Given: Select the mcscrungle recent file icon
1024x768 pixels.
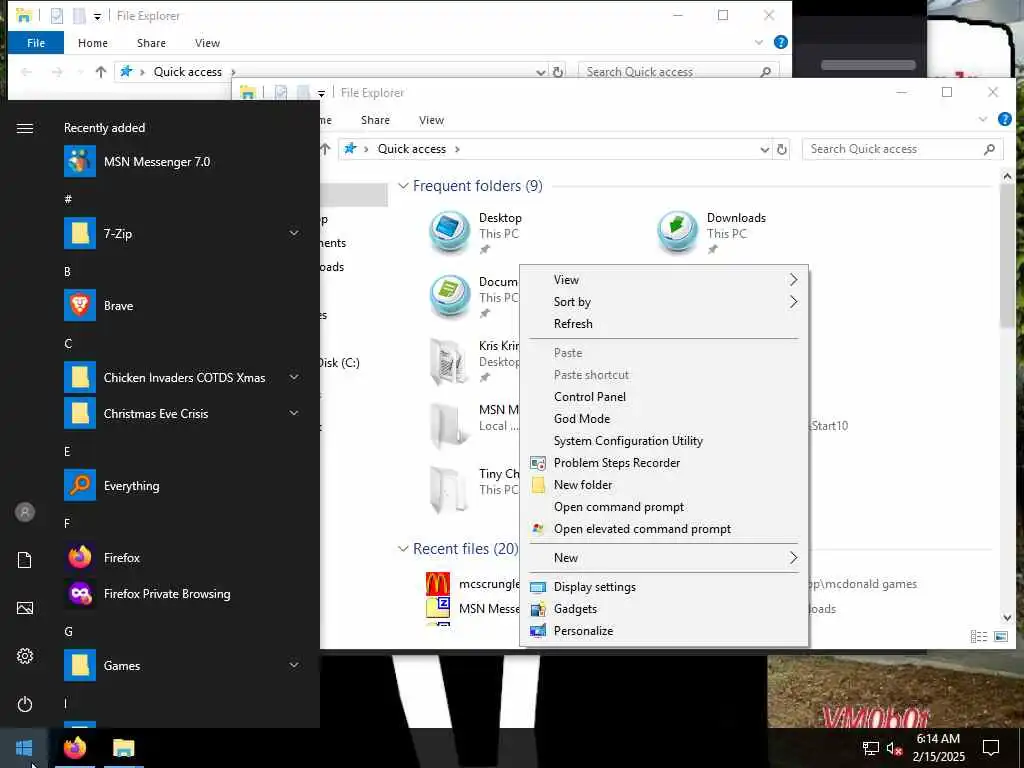Looking at the screenshot, I should pos(438,583).
